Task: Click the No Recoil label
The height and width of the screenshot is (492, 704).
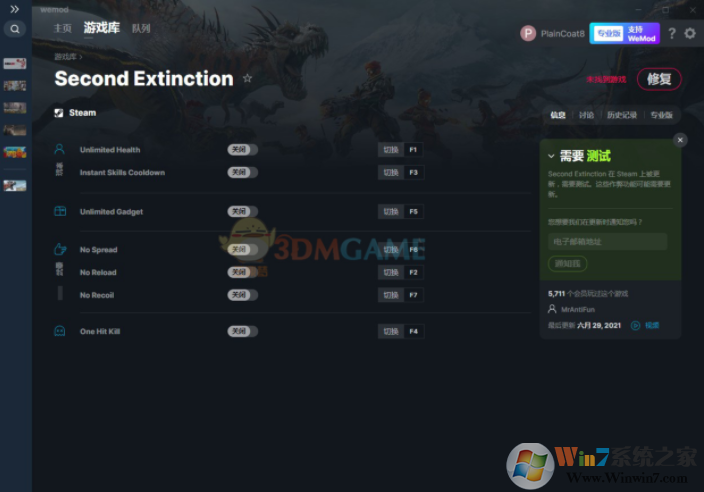Action: (x=97, y=295)
